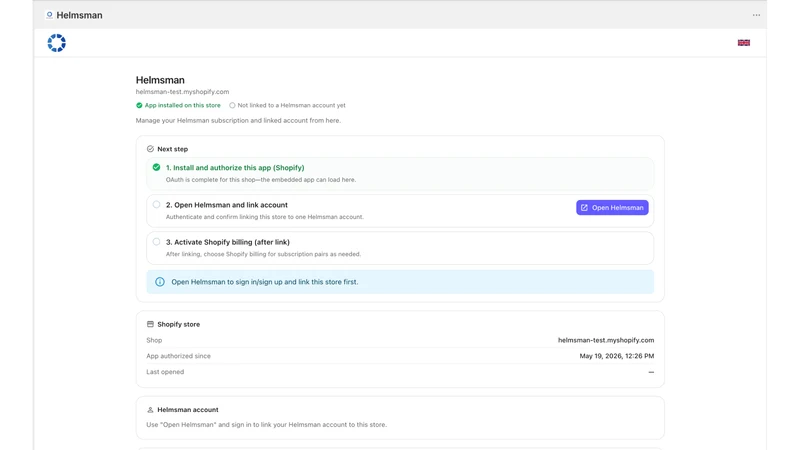
Task: Click the 'Next step' heading
Action: (x=172, y=149)
